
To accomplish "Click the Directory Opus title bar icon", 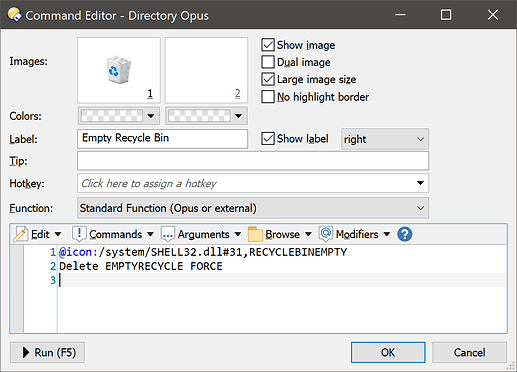I will 14,15.
